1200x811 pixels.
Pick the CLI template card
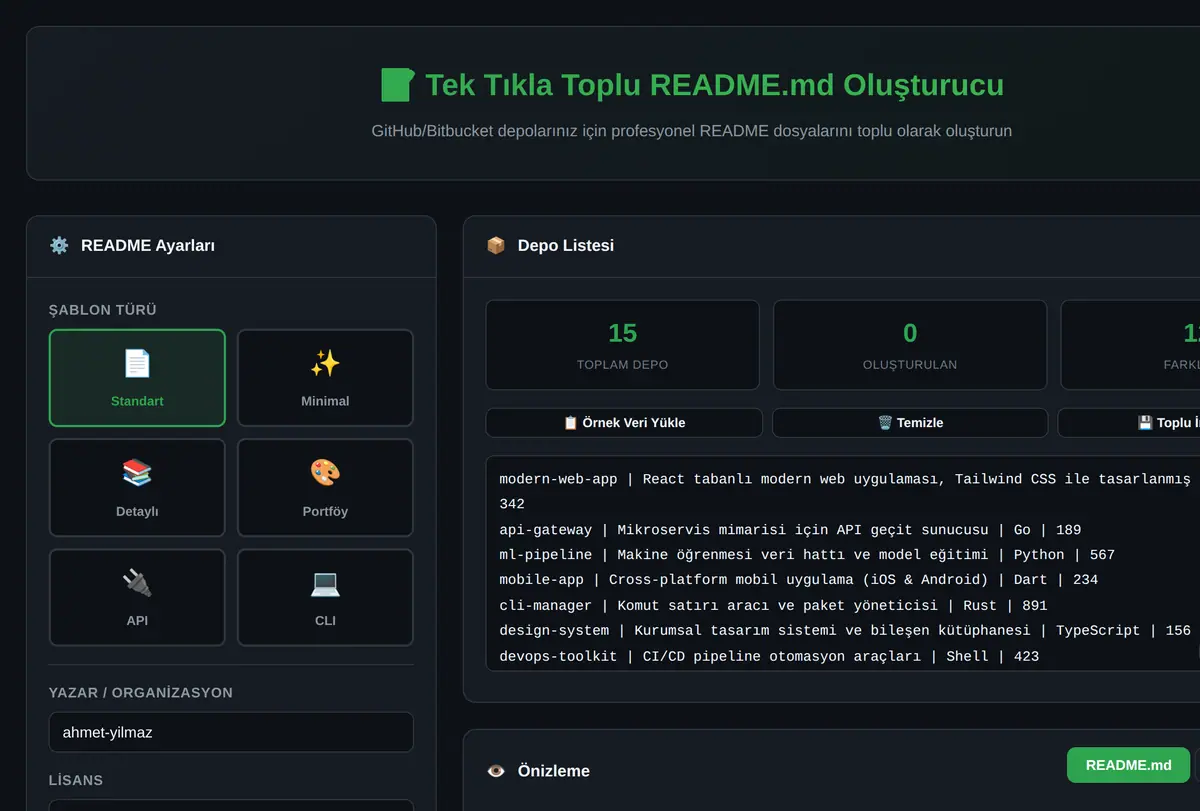tap(325, 597)
